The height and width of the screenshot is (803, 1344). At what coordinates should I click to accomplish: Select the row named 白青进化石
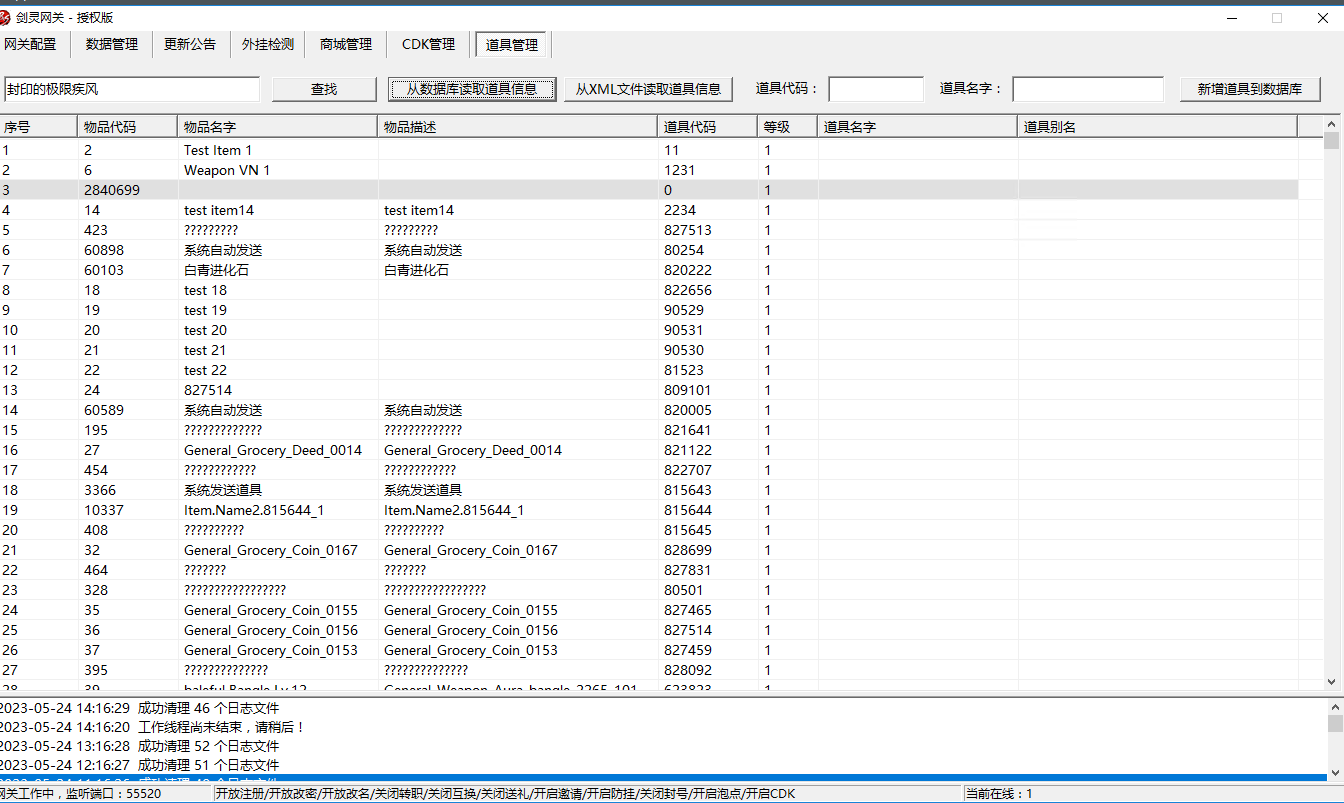pyautogui.click(x=216, y=270)
